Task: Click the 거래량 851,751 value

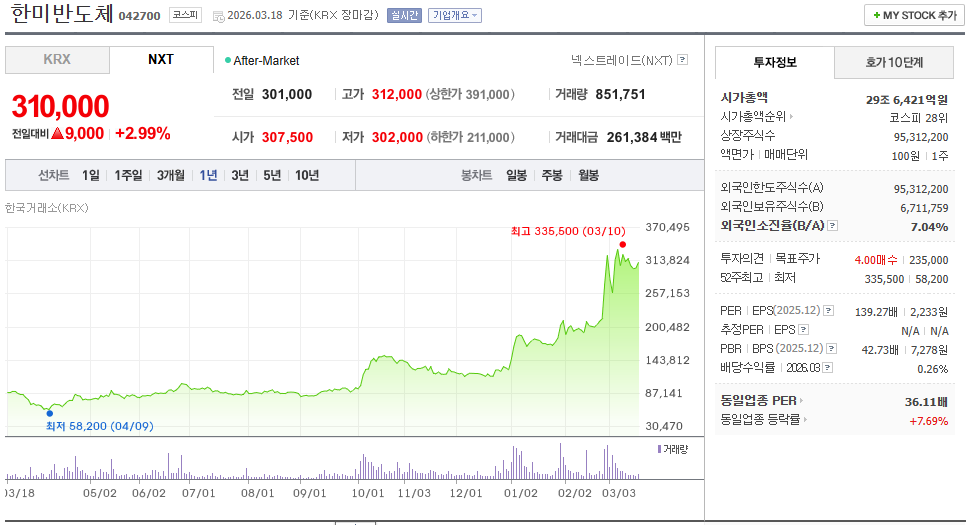Action: (x=620, y=95)
